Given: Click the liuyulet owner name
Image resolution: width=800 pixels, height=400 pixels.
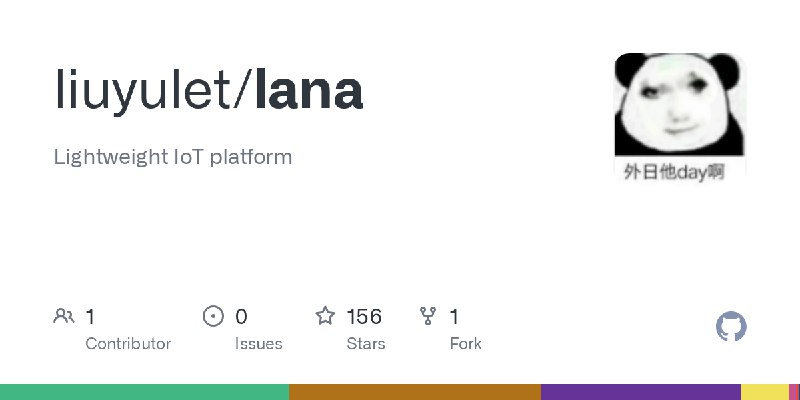Looking at the screenshot, I should pyautogui.click(x=142, y=91).
